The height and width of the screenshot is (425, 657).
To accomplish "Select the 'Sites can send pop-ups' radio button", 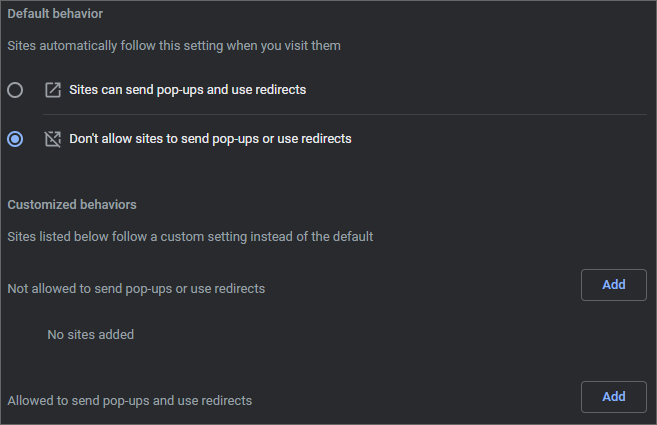I will (x=15, y=90).
